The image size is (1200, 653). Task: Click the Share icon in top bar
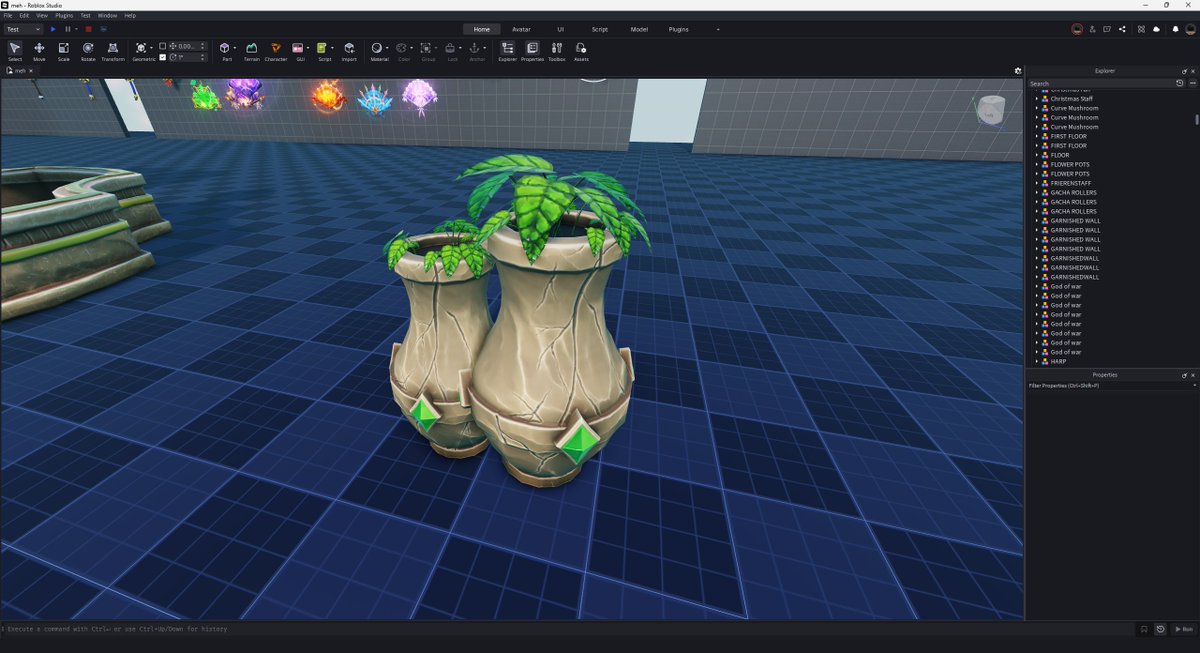pyautogui.click(x=1123, y=29)
